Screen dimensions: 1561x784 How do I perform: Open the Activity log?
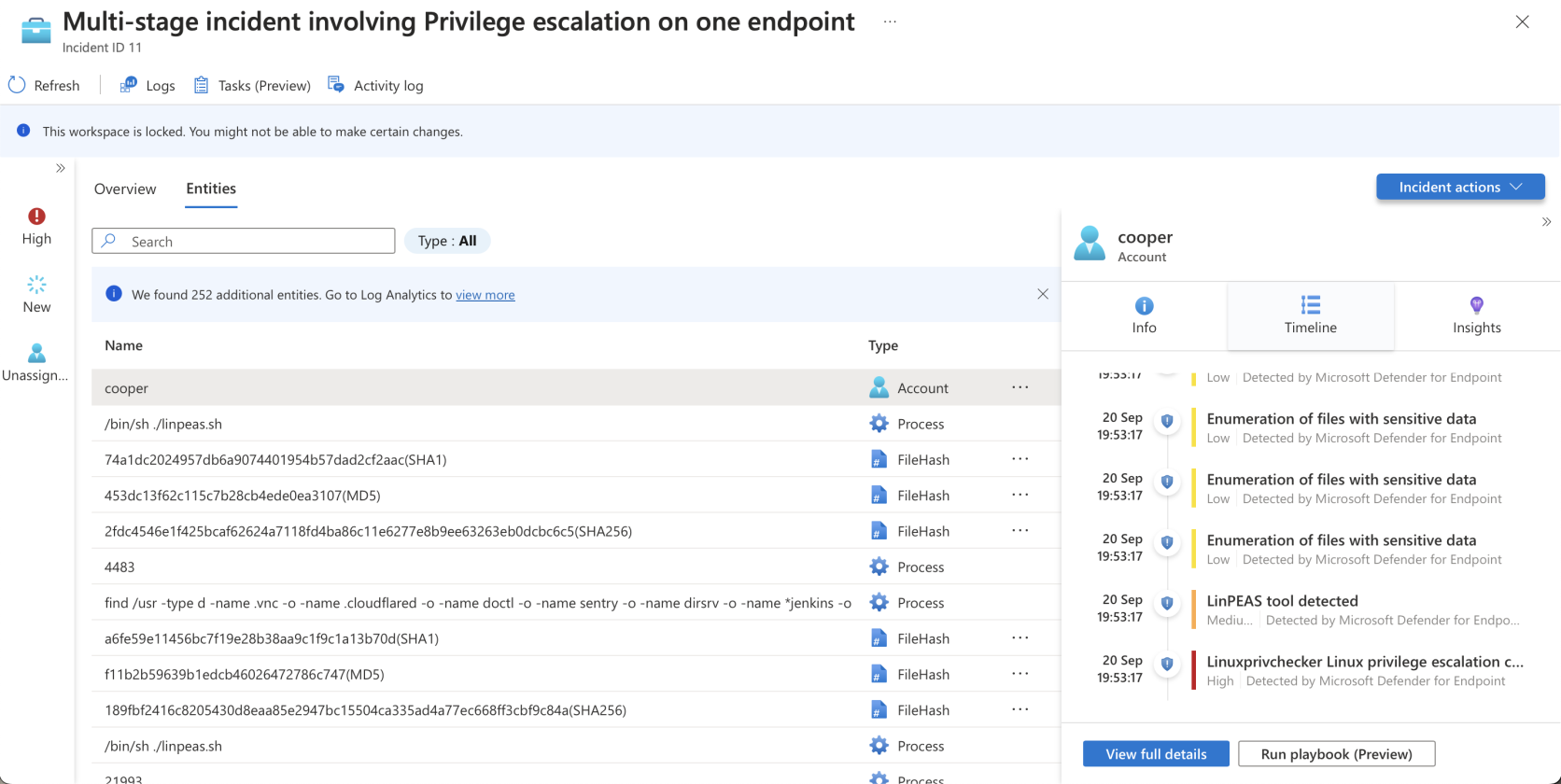(375, 85)
